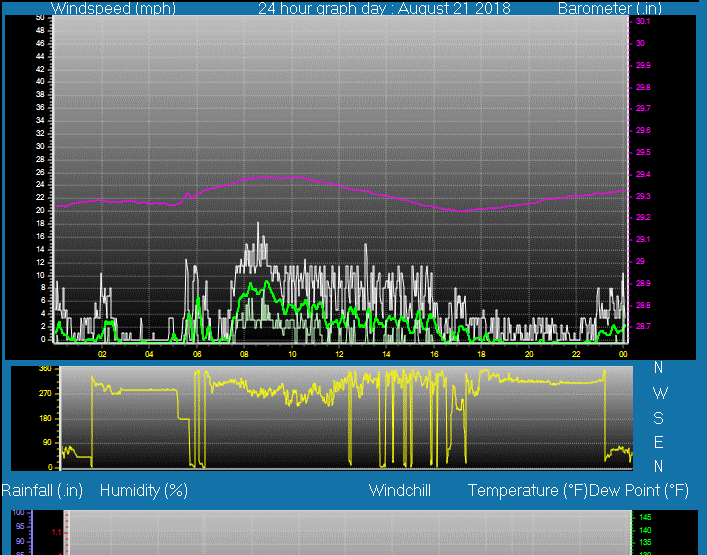The width and height of the screenshot is (707, 555).
Task: Click hour label 12 on time axis
Action: pos(339,354)
